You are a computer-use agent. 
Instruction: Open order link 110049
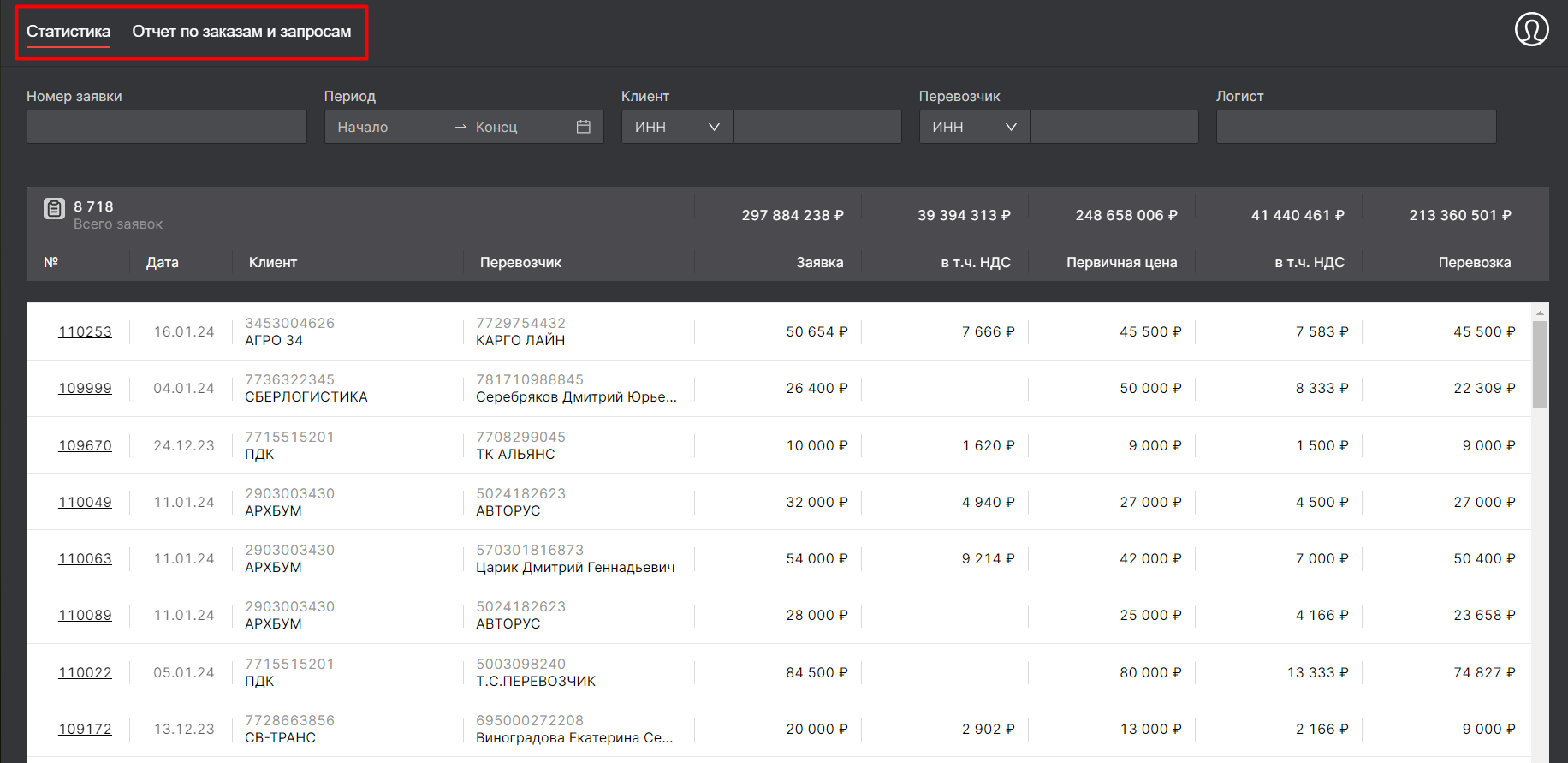pyautogui.click(x=85, y=502)
